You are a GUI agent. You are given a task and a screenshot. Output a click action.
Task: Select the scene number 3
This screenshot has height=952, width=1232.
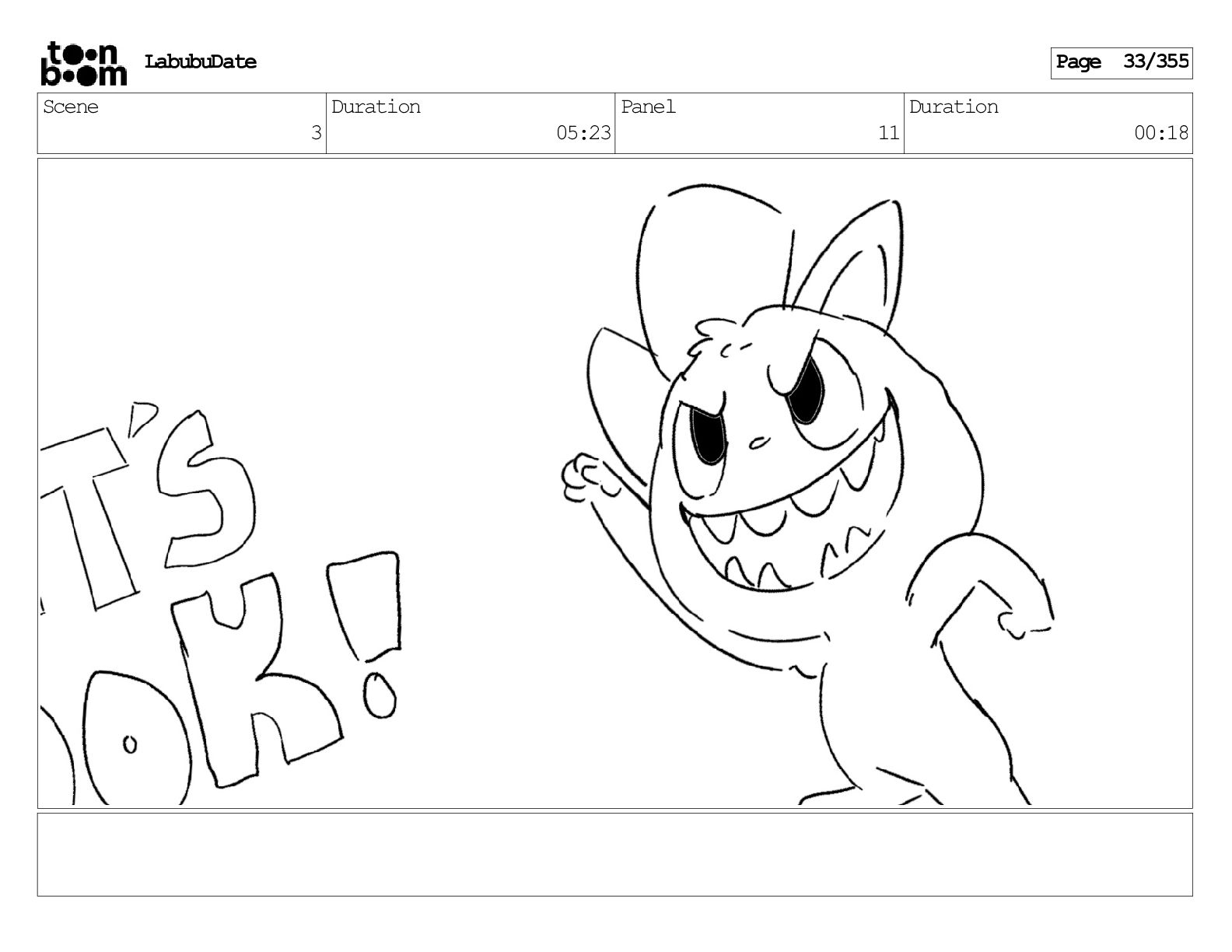coord(317,133)
